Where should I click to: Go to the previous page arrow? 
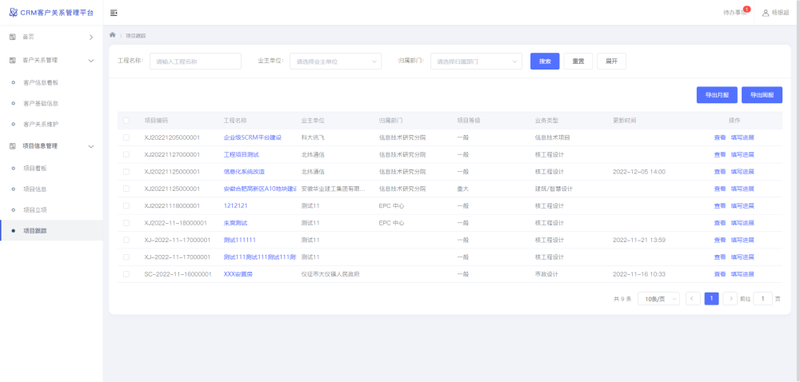693,298
